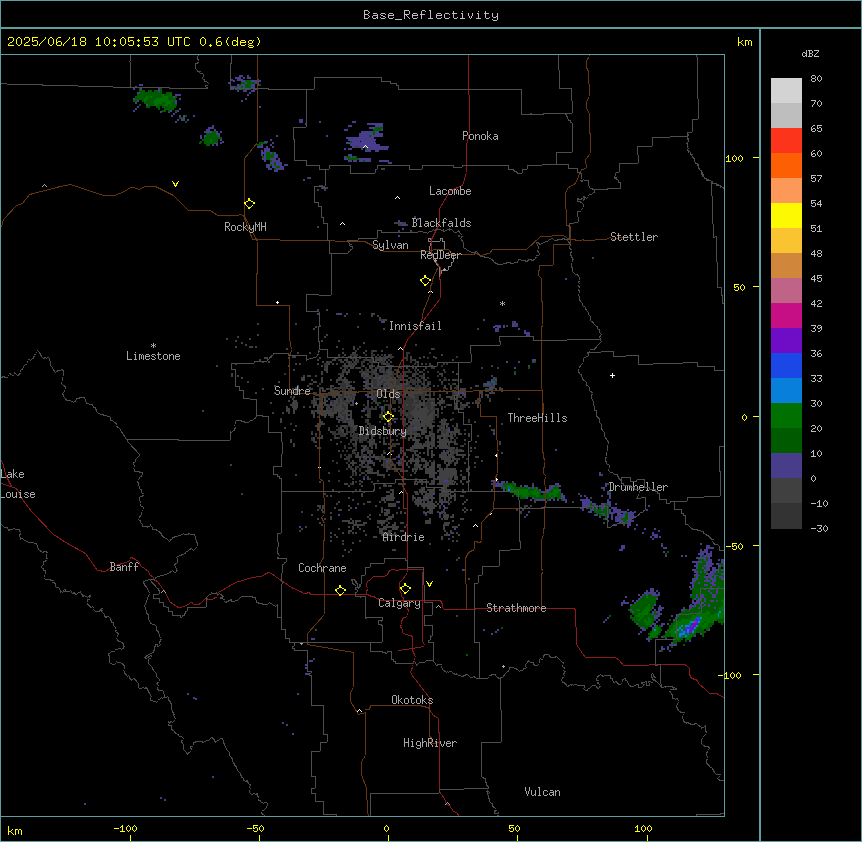This screenshot has height=842, width=862.
Task: Click the yellow diamond between Olds and Didsbury
Action: 388,416
